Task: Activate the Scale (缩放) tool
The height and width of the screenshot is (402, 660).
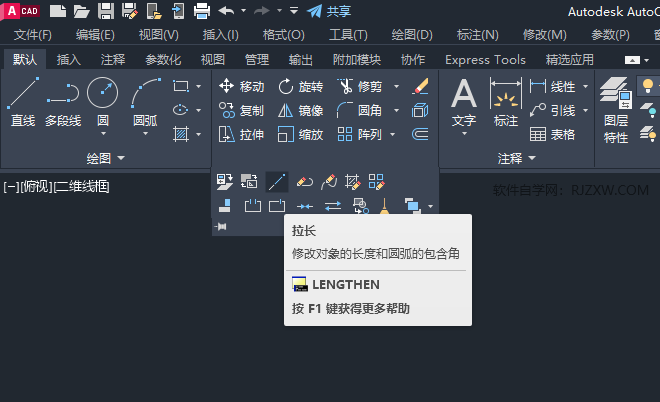Action: tap(301, 135)
